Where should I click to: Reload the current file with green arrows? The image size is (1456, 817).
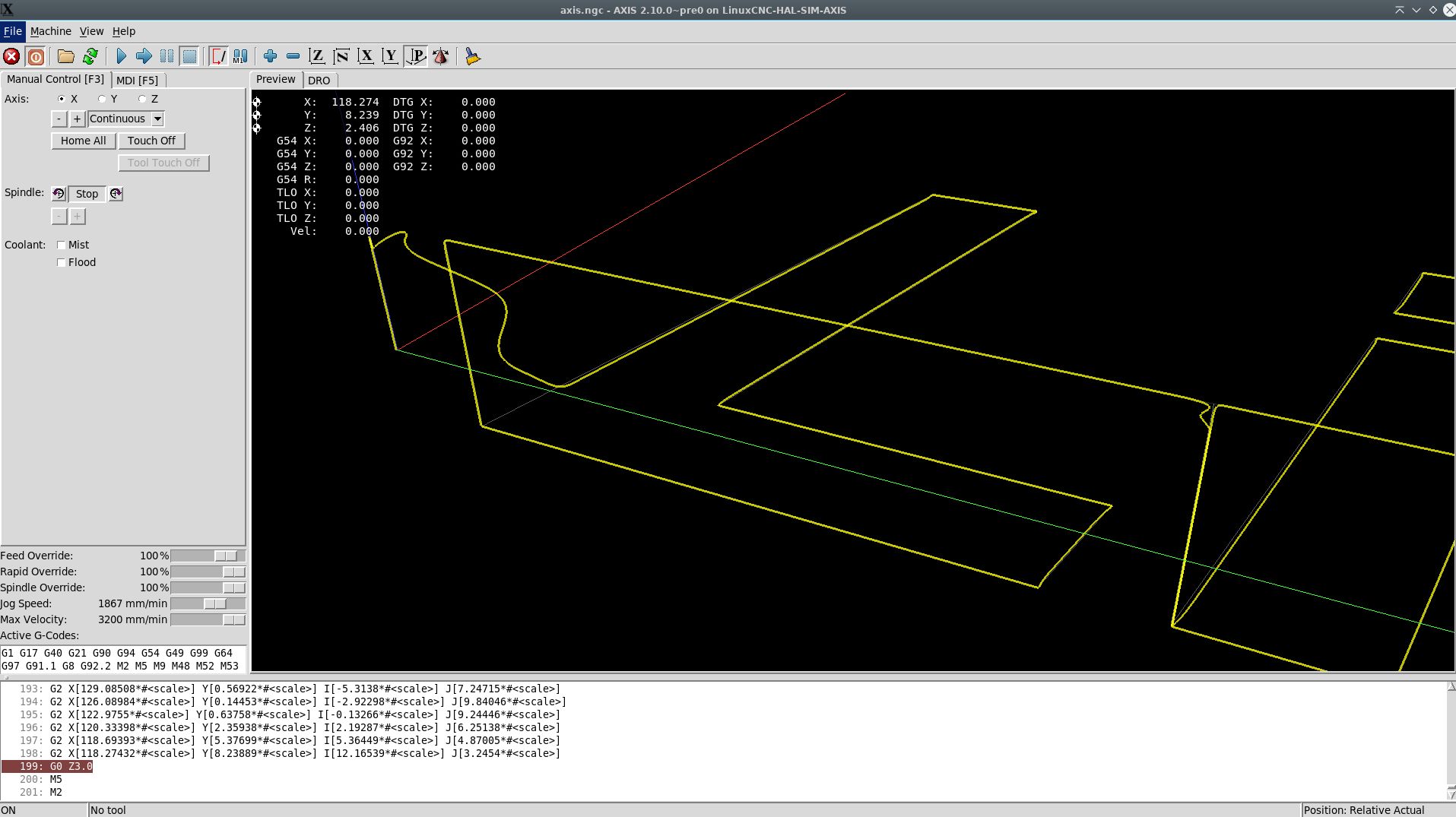(x=90, y=56)
